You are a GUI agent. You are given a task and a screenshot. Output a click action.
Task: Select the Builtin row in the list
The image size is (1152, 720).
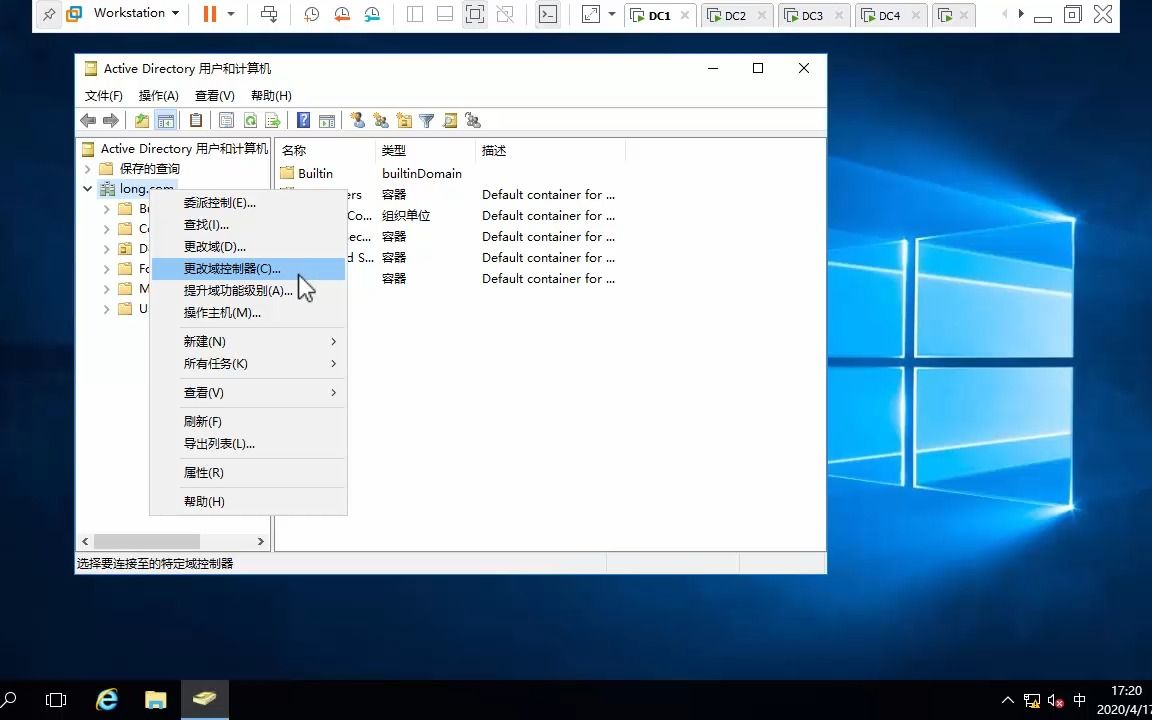point(450,173)
